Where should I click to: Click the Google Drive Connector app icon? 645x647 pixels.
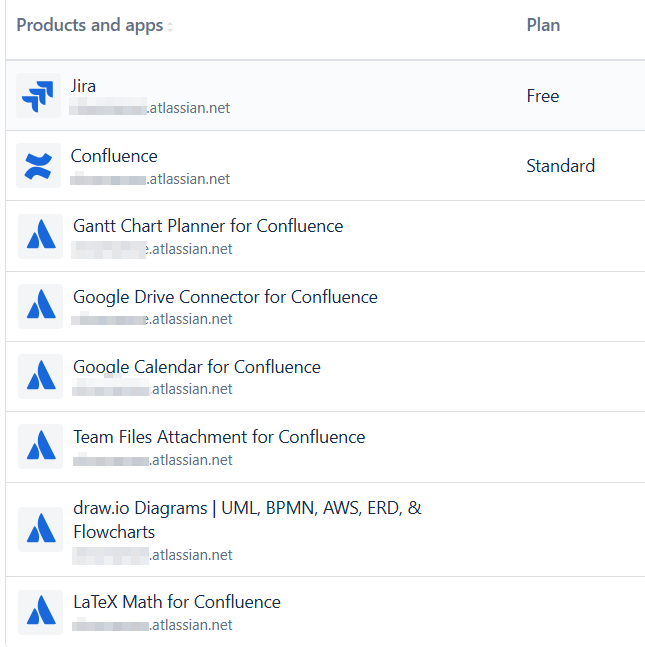(x=40, y=306)
